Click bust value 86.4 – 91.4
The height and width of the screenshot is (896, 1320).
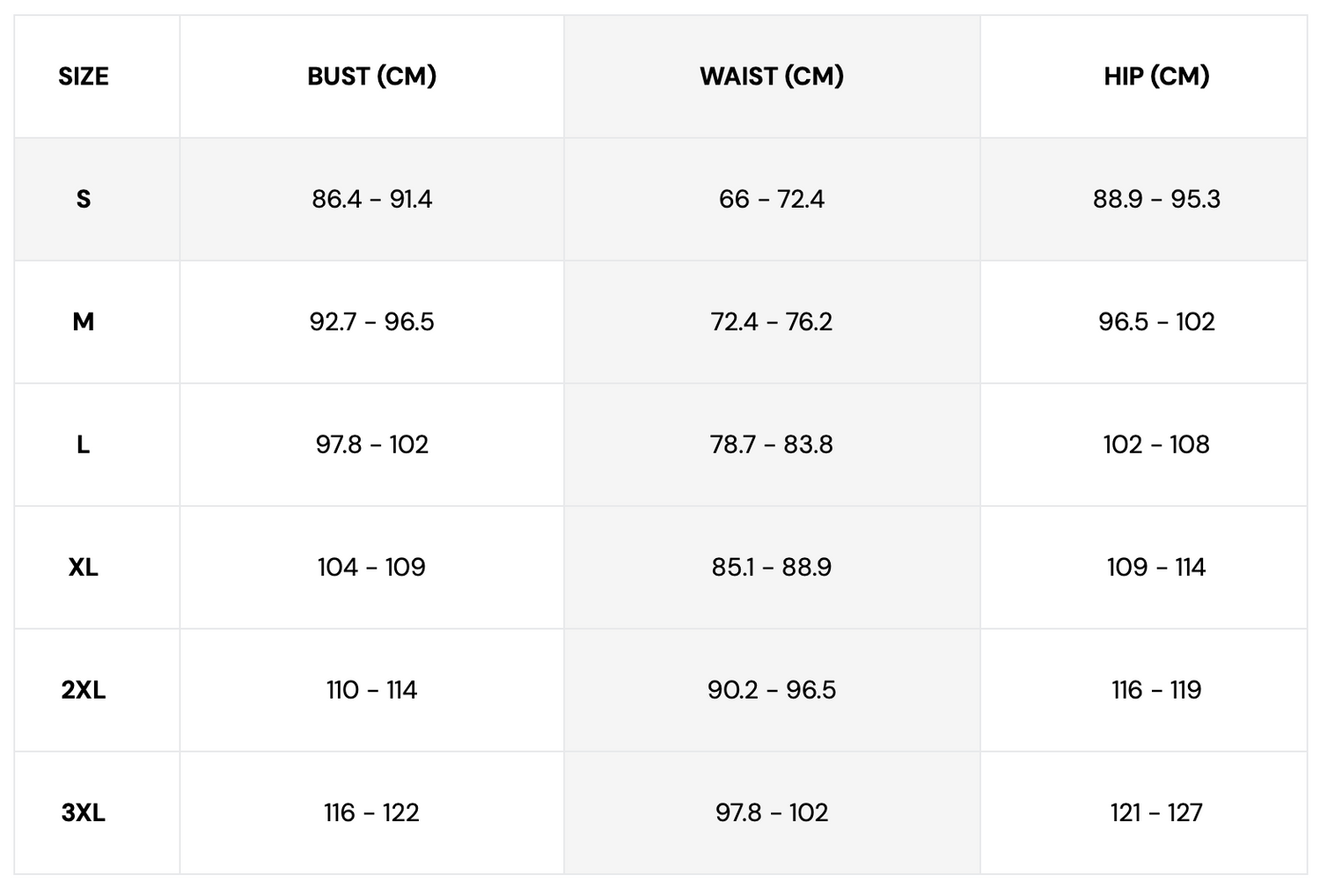tap(371, 199)
